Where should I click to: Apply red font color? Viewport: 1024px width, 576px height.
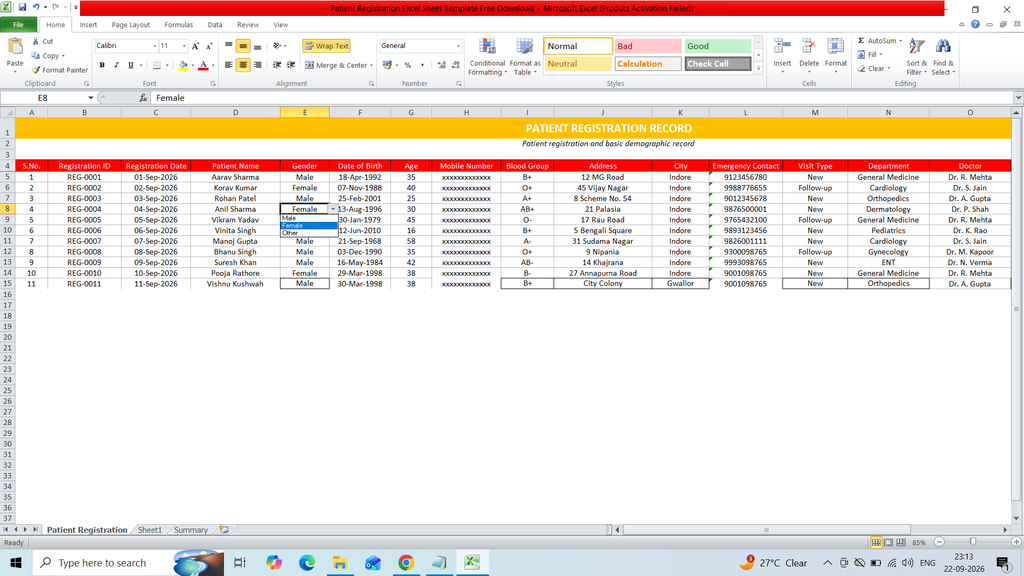(203, 65)
